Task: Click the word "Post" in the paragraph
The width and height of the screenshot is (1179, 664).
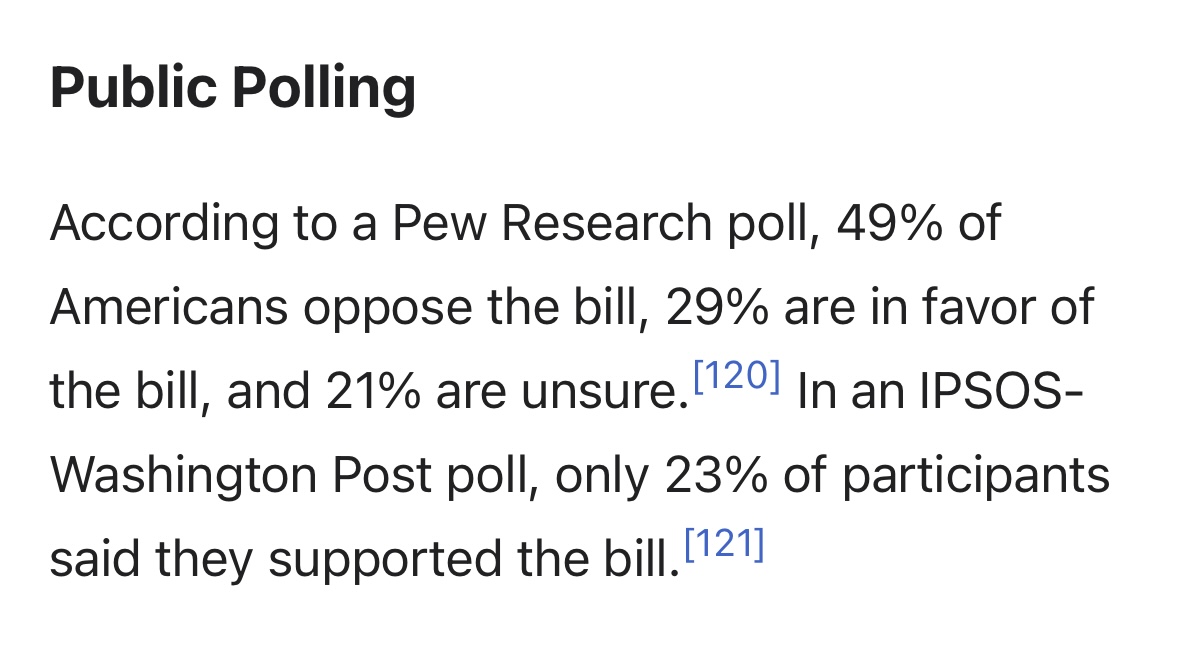Action: [x=382, y=475]
